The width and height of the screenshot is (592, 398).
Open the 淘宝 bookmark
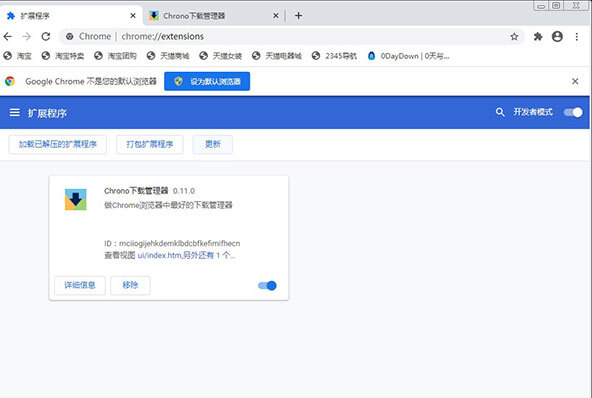point(18,56)
